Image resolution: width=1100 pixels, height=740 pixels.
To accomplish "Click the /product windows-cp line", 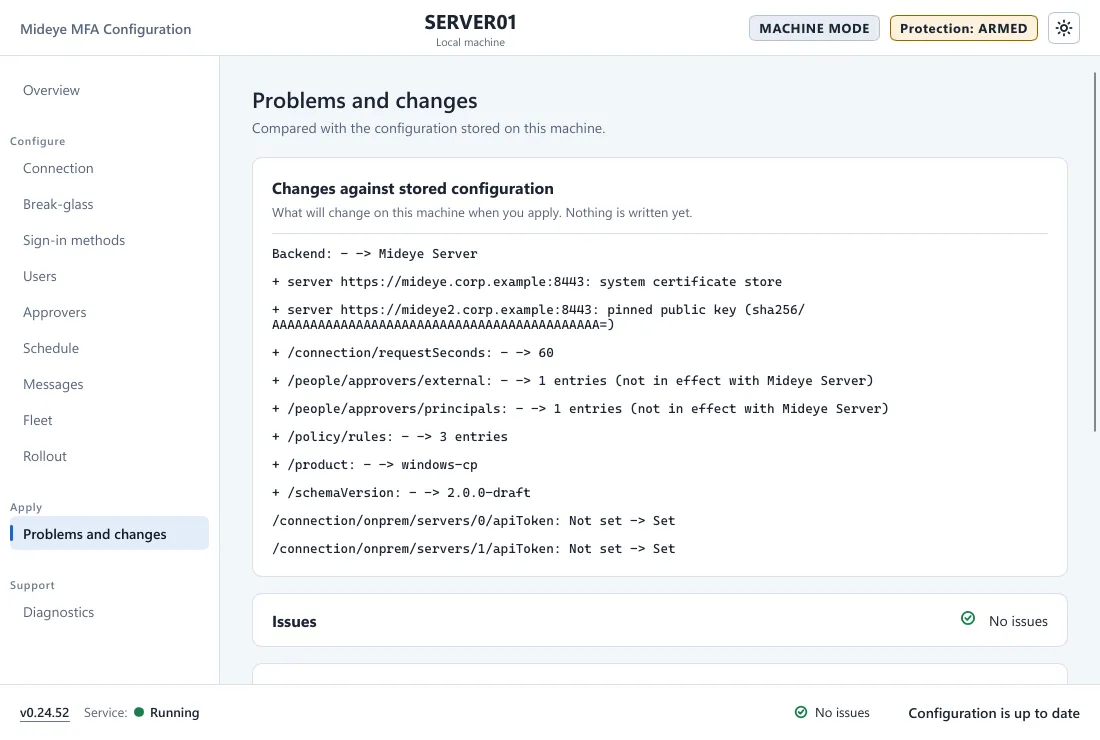I will pyautogui.click(x=375, y=465).
